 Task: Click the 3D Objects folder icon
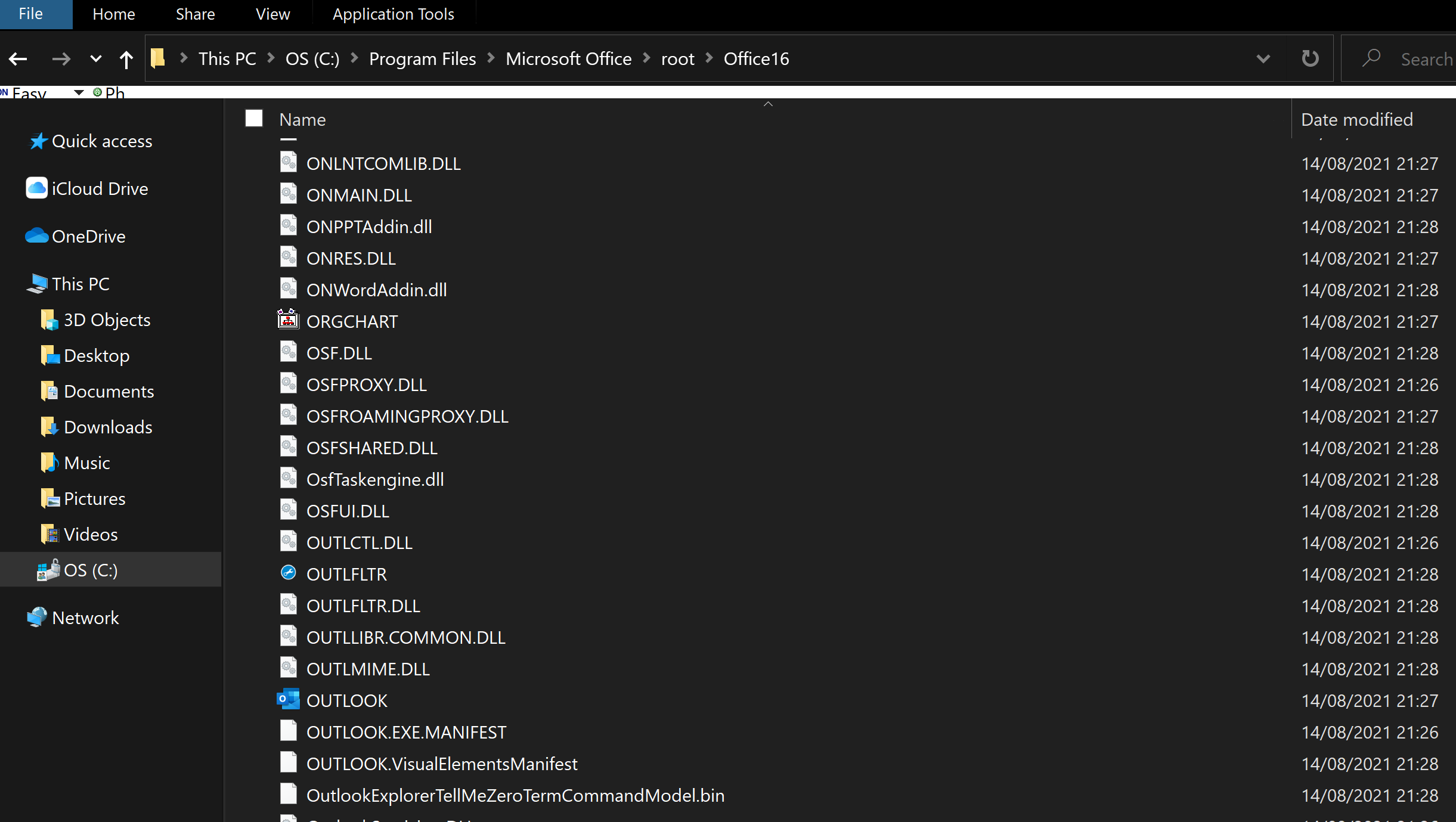tap(49, 320)
